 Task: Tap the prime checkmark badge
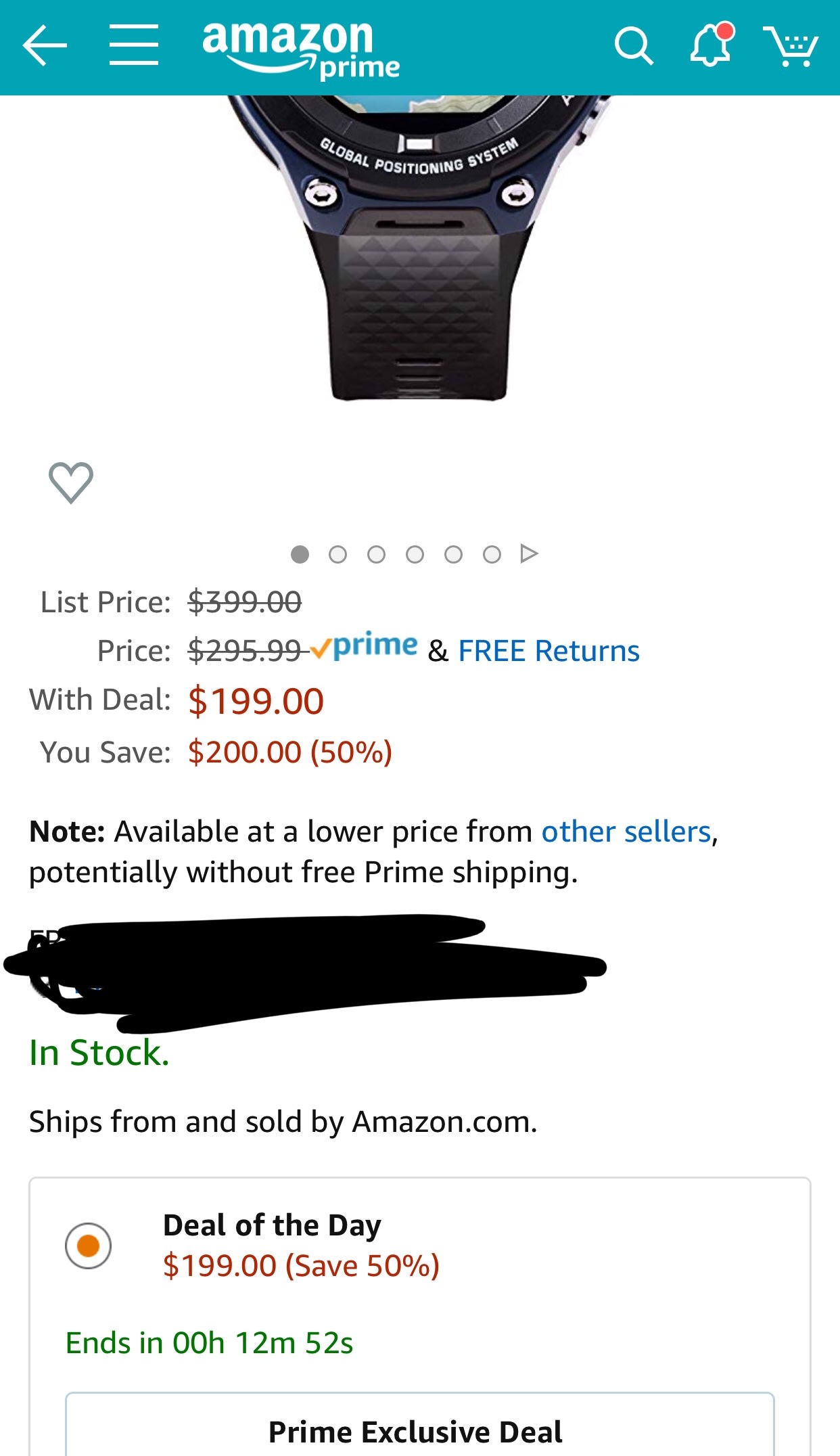[x=365, y=647]
